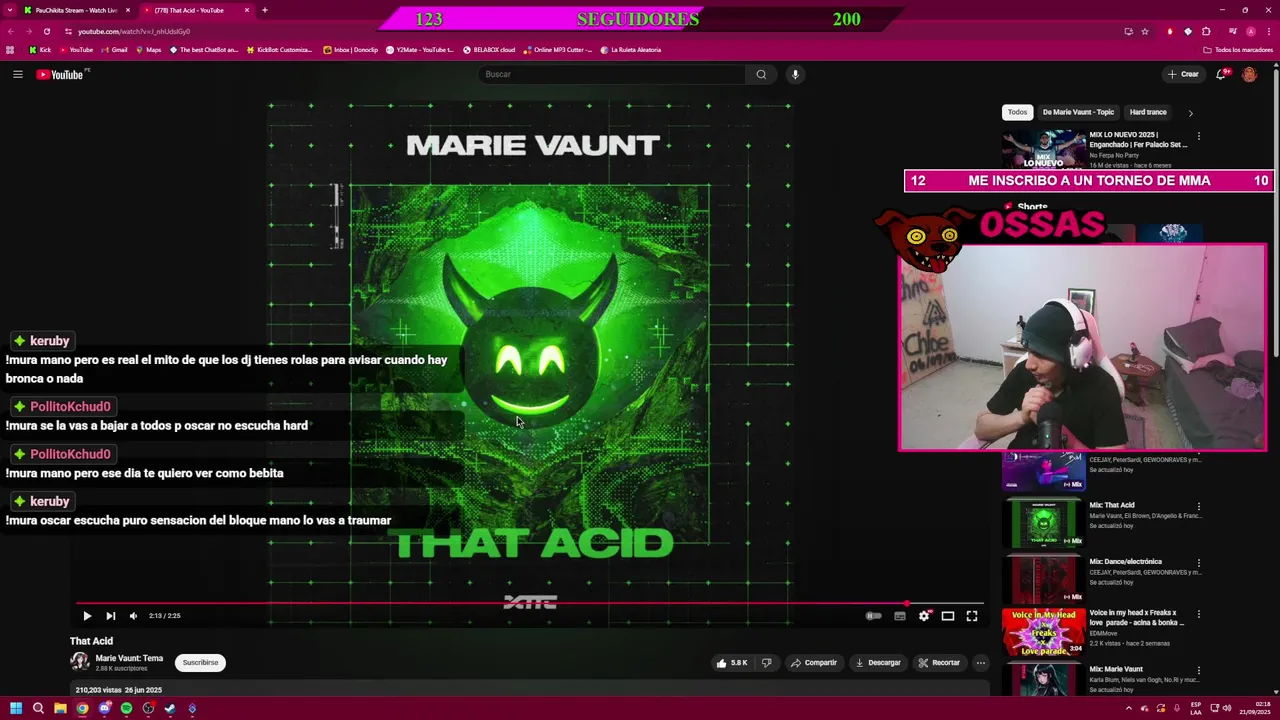Open the Windows Start menu
The width and height of the screenshot is (1280, 720).
(x=16, y=709)
